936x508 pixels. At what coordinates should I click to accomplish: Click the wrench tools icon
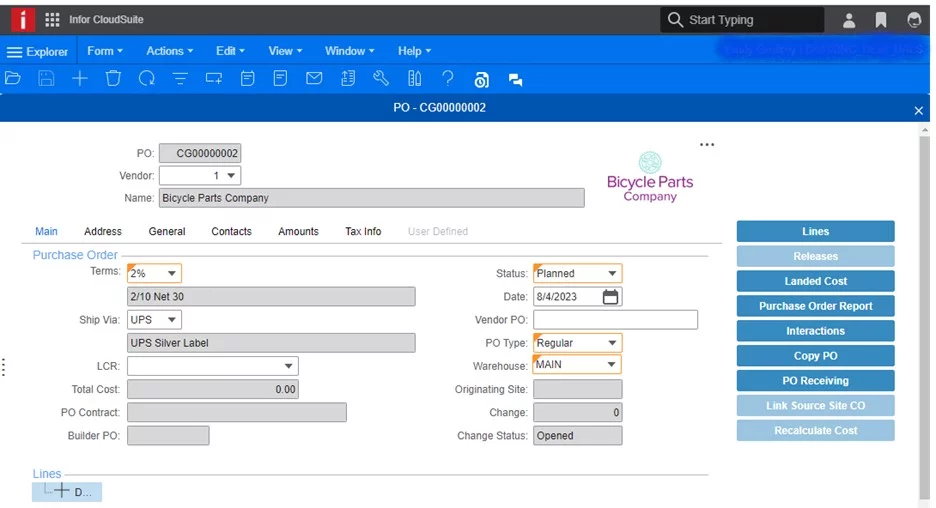[381, 79]
